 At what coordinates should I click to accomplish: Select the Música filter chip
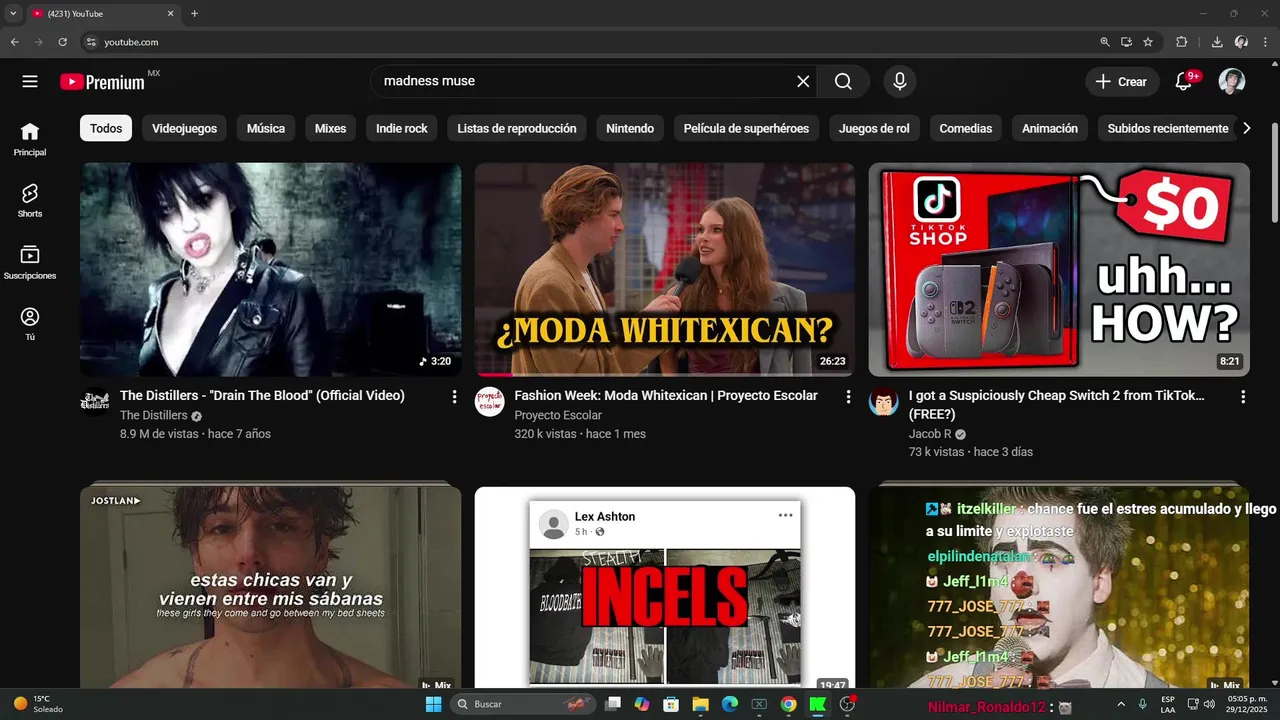click(x=266, y=128)
